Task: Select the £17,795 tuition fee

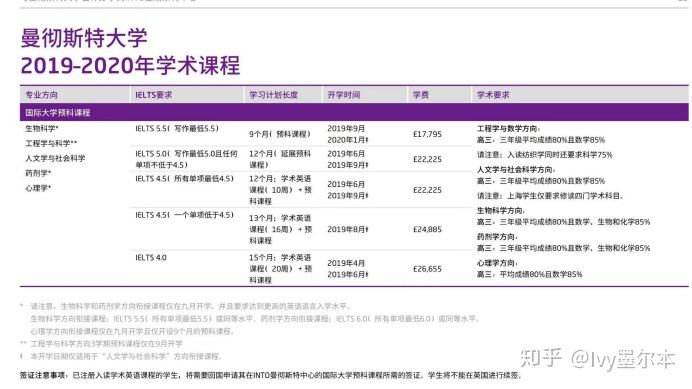Action: pyautogui.click(x=427, y=134)
